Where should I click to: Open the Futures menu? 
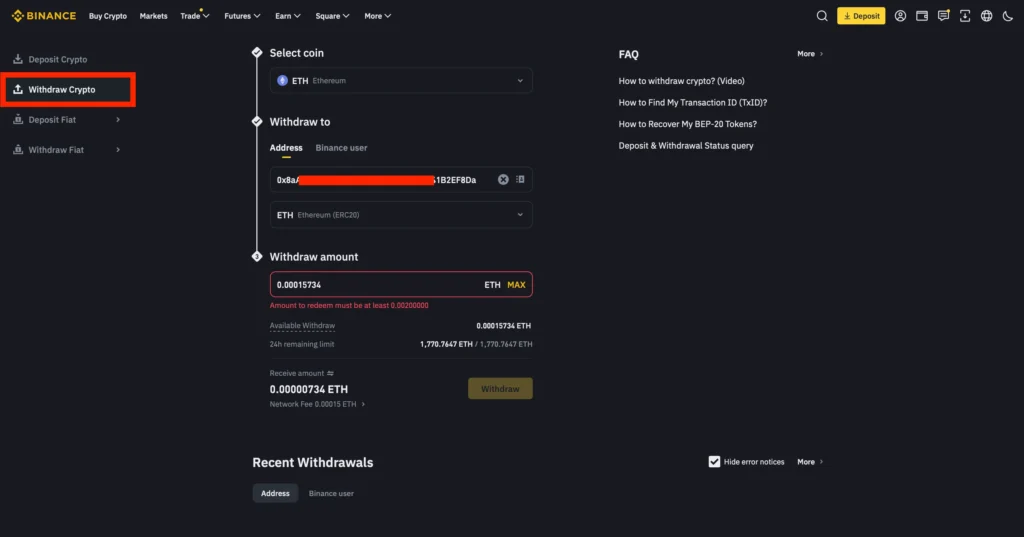pyautogui.click(x=242, y=16)
